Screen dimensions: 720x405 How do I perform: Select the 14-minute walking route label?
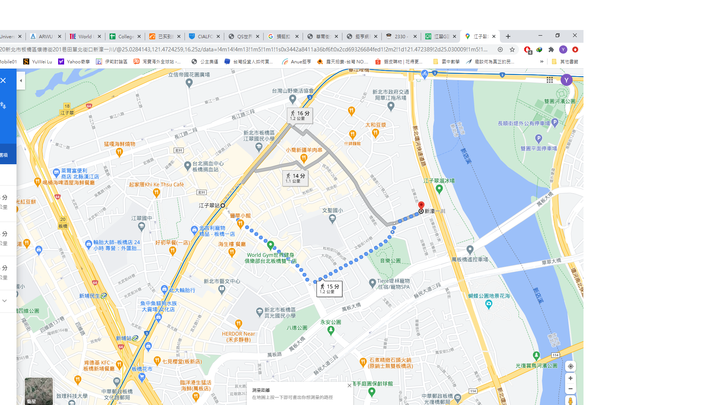coord(295,178)
